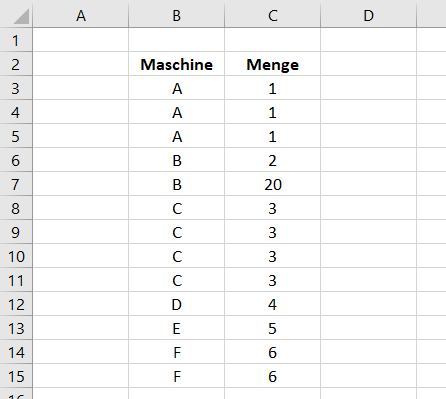Select cell C15 with value 6
The image size is (446, 399).
coord(273,376)
